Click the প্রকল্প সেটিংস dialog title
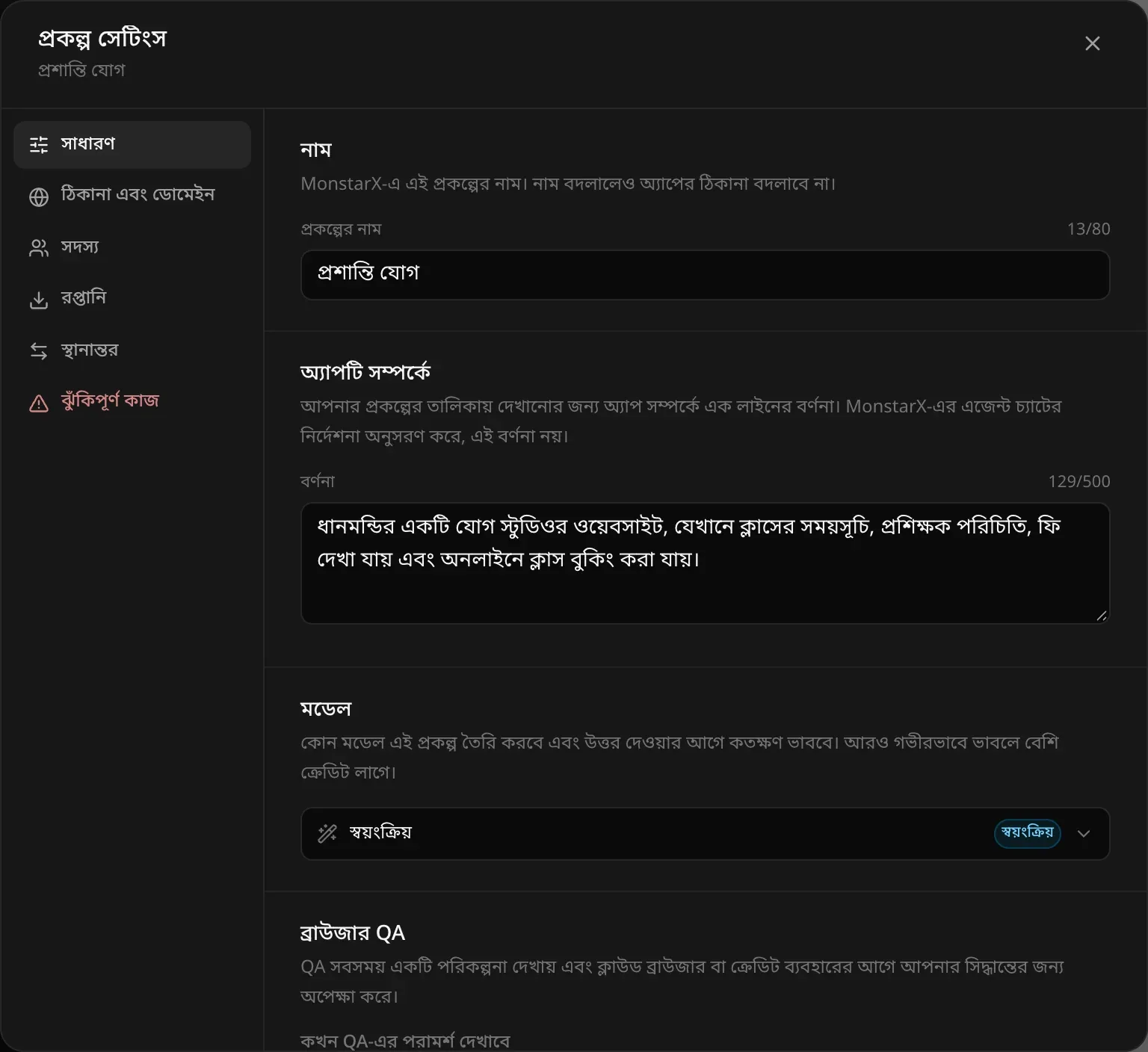 pyautogui.click(x=102, y=38)
